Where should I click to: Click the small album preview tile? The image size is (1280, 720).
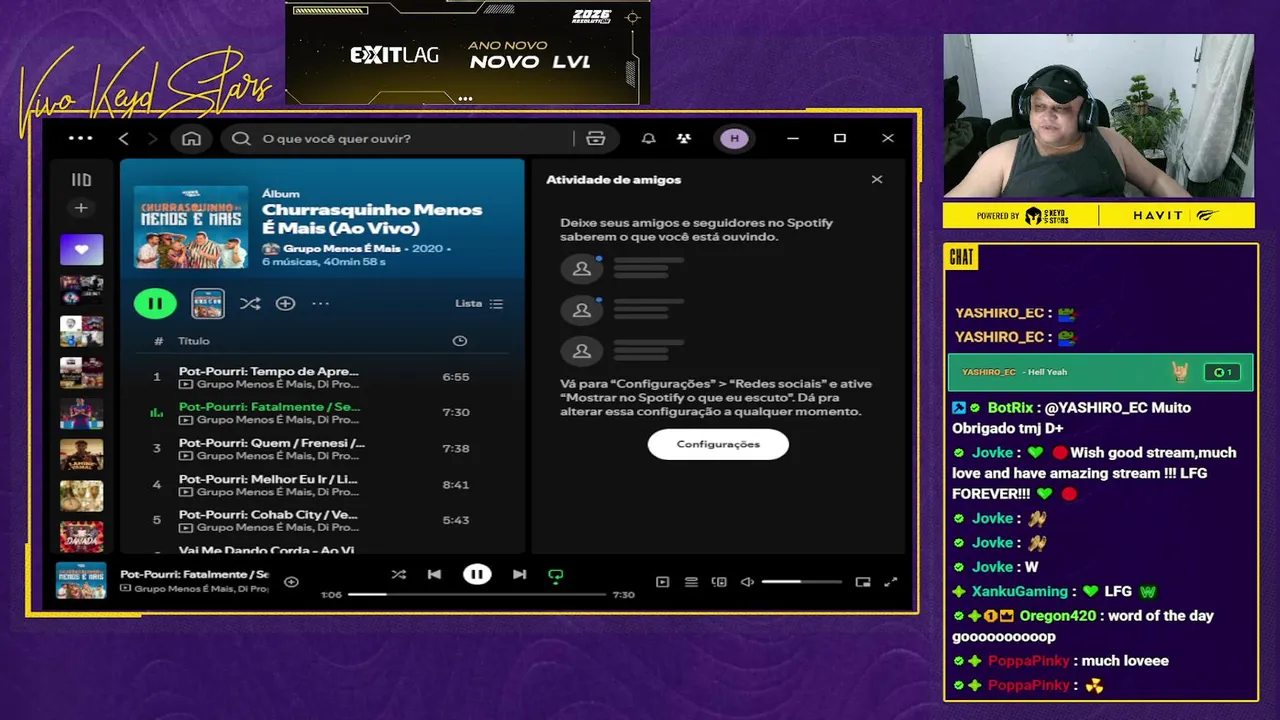tap(208, 303)
